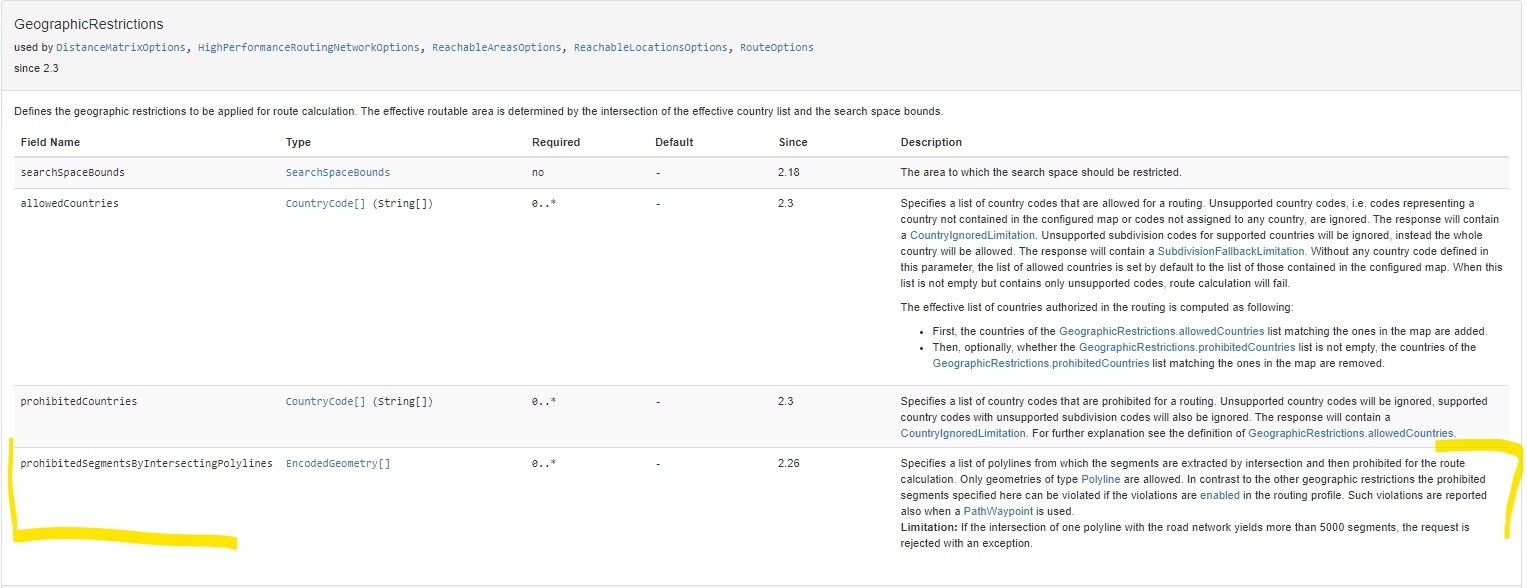Click GeographicRestrictions.allowedCountries link in prohibitedCountries row
The height and width of the screenshot is (588, 1527).
1351,433
